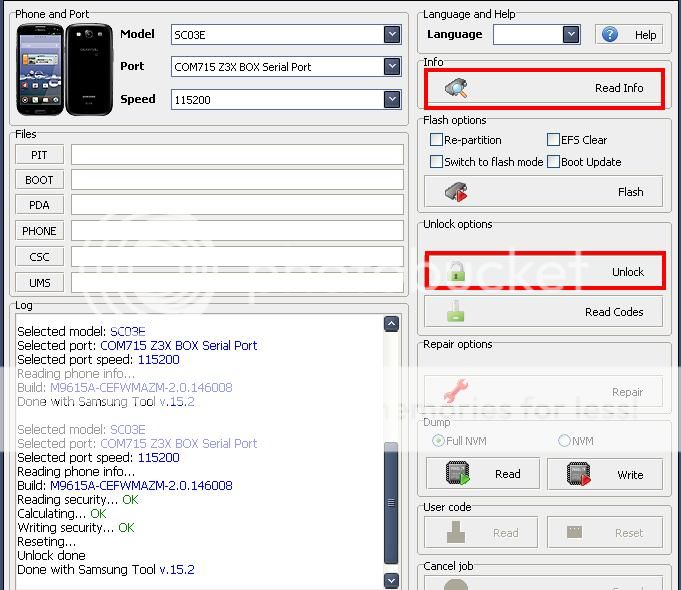Click the magnifier icon on Read Info
The image size is (681, 590).
pyautogui.click(x=456, y=88)
